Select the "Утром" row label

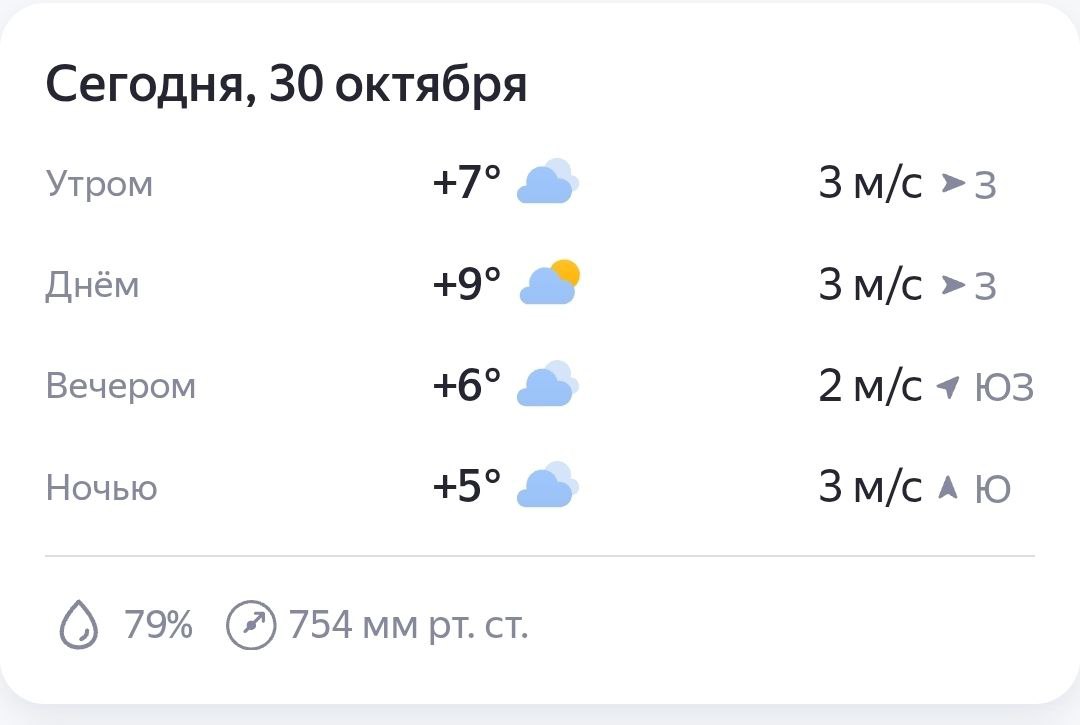[x=100, y=184]
